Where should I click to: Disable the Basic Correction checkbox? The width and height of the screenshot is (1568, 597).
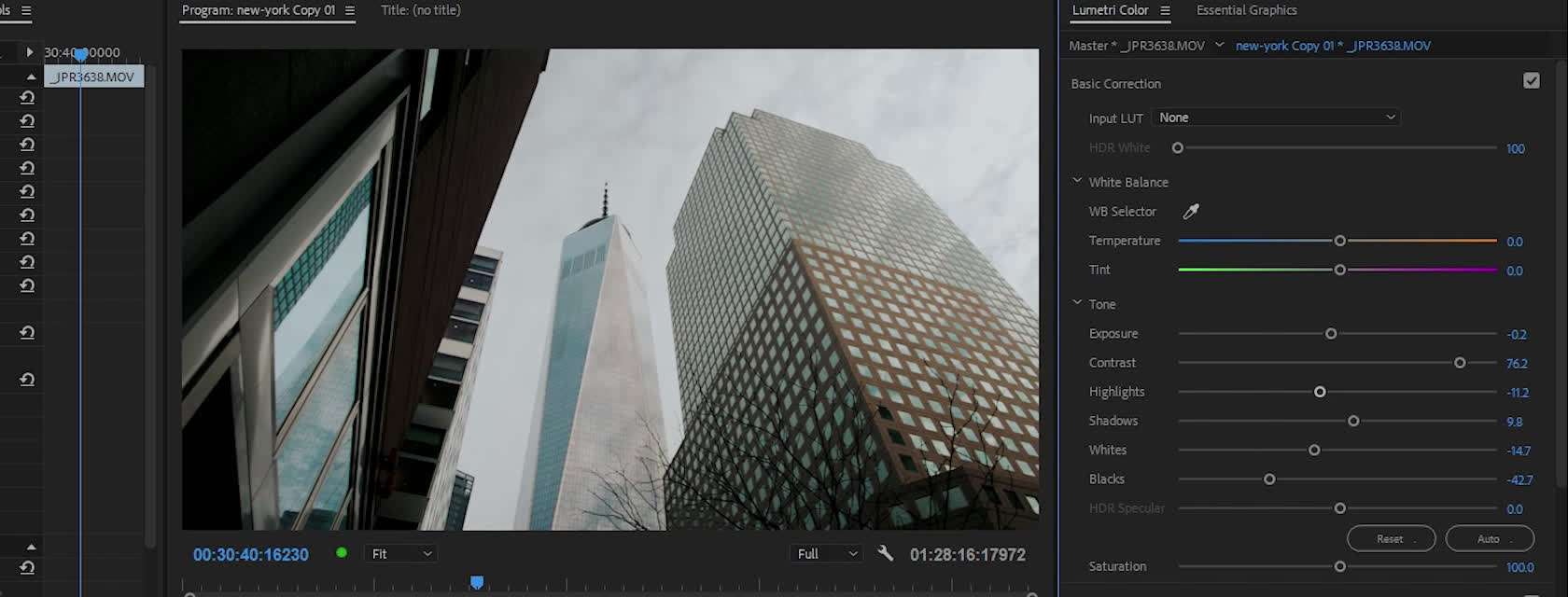1531,81
